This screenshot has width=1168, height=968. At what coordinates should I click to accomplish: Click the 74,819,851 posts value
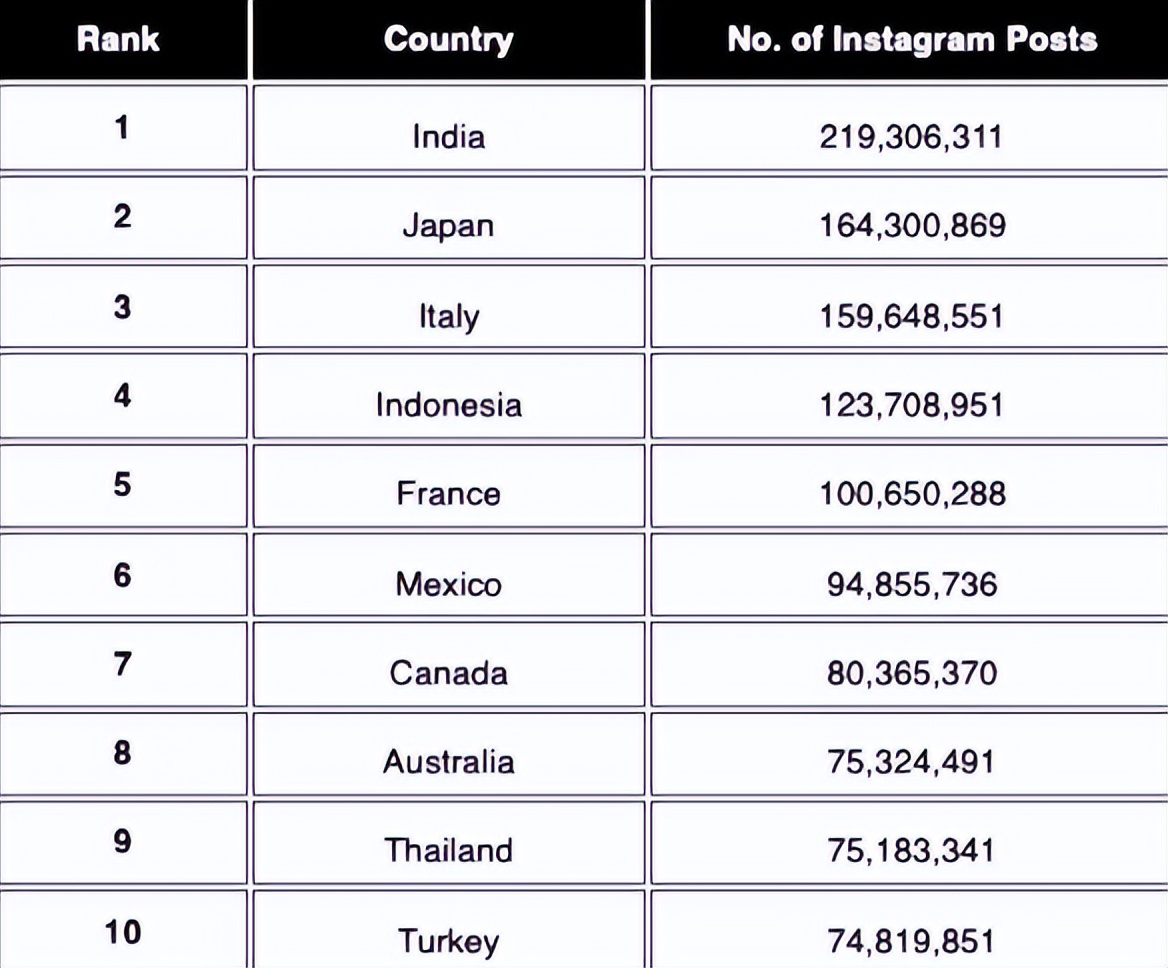click(x=910, y=941)
